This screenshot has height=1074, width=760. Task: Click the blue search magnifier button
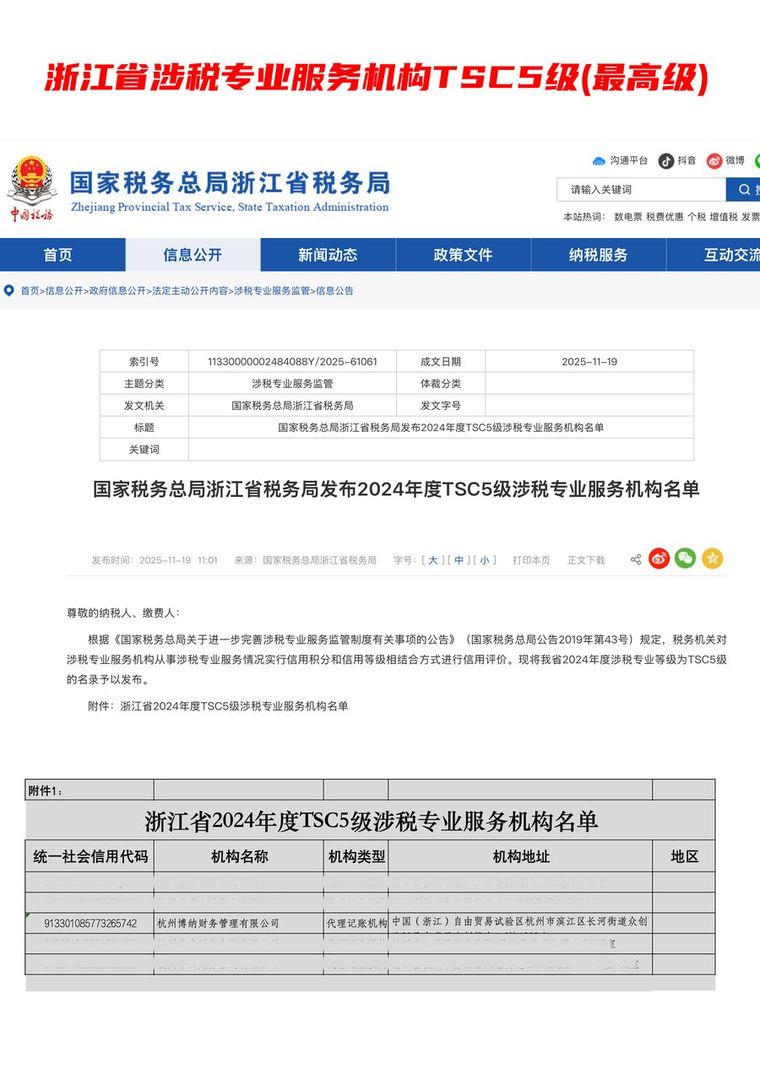[744, 190]
